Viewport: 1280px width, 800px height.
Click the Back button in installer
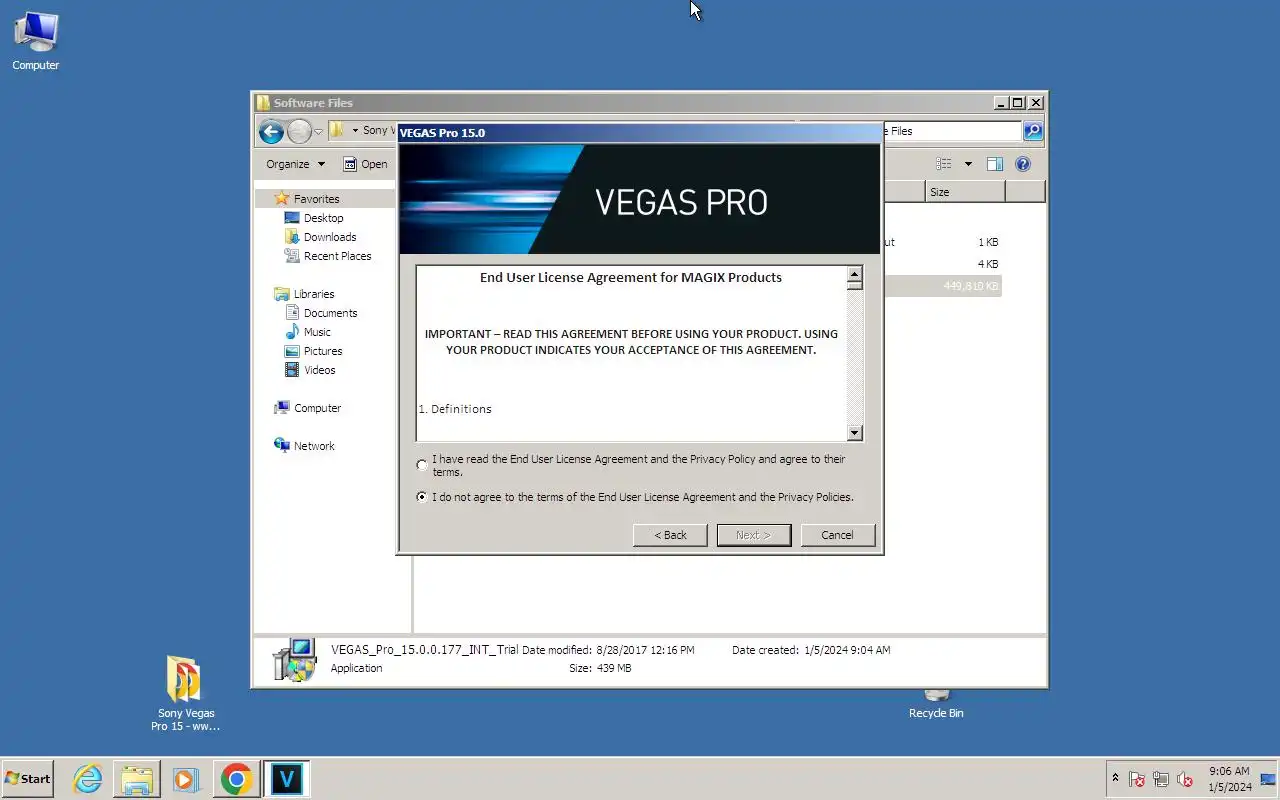click(670, 535)
